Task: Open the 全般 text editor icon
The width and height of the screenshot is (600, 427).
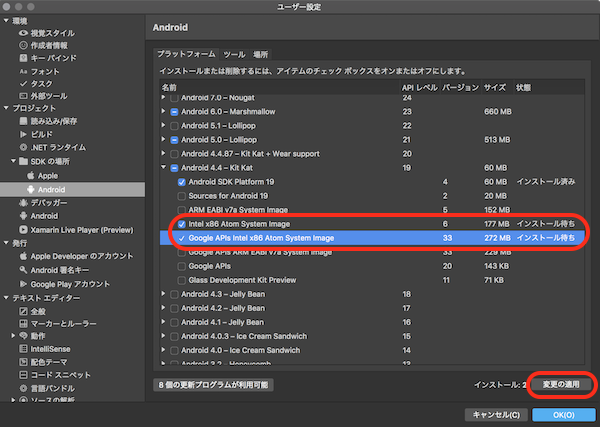Action: 23,311
